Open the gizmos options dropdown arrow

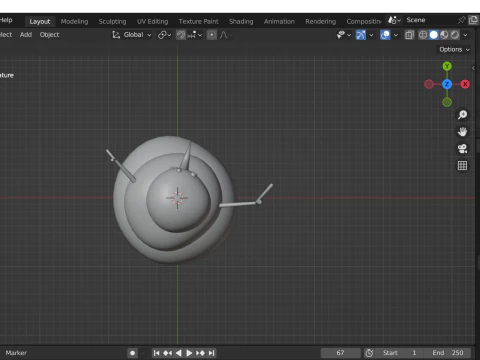[x=371, y=35]
